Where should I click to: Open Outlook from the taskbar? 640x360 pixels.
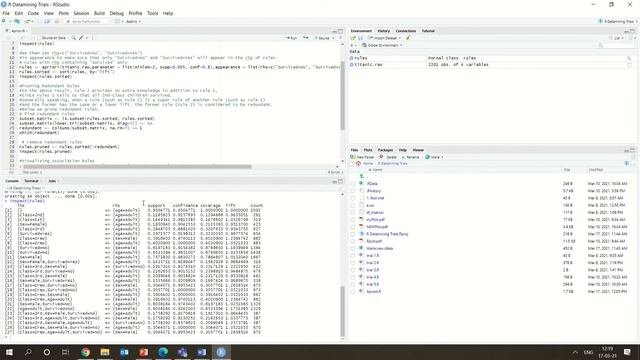click(x=124, y=352)
